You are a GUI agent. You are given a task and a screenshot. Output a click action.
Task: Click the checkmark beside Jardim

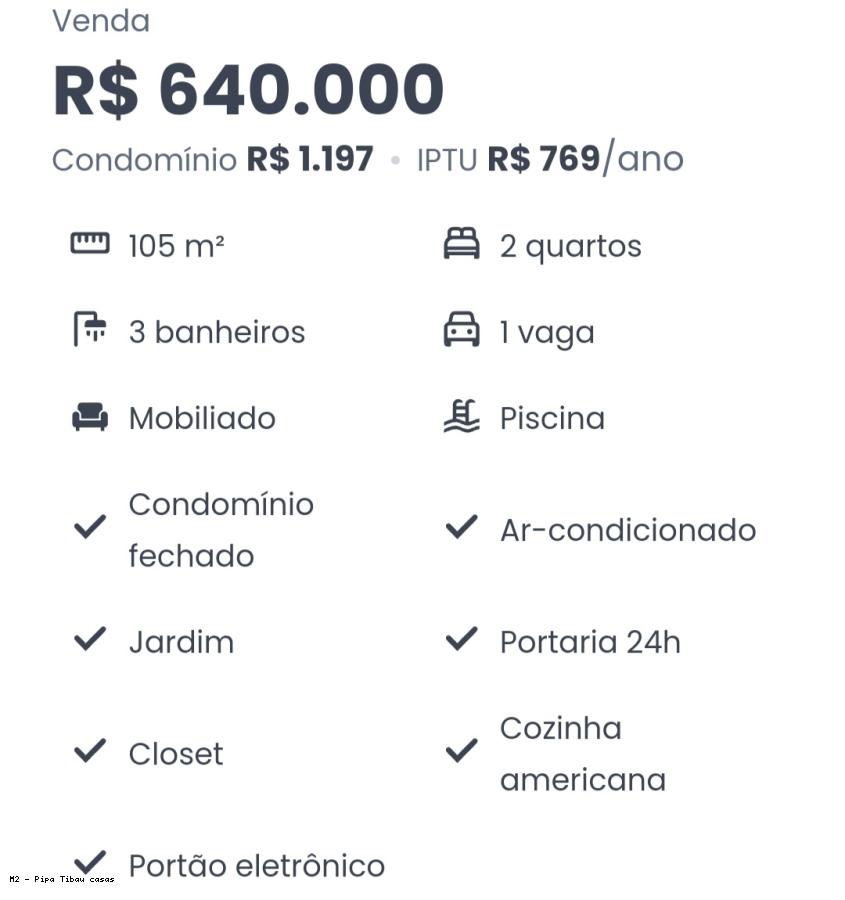click(90, 638)
